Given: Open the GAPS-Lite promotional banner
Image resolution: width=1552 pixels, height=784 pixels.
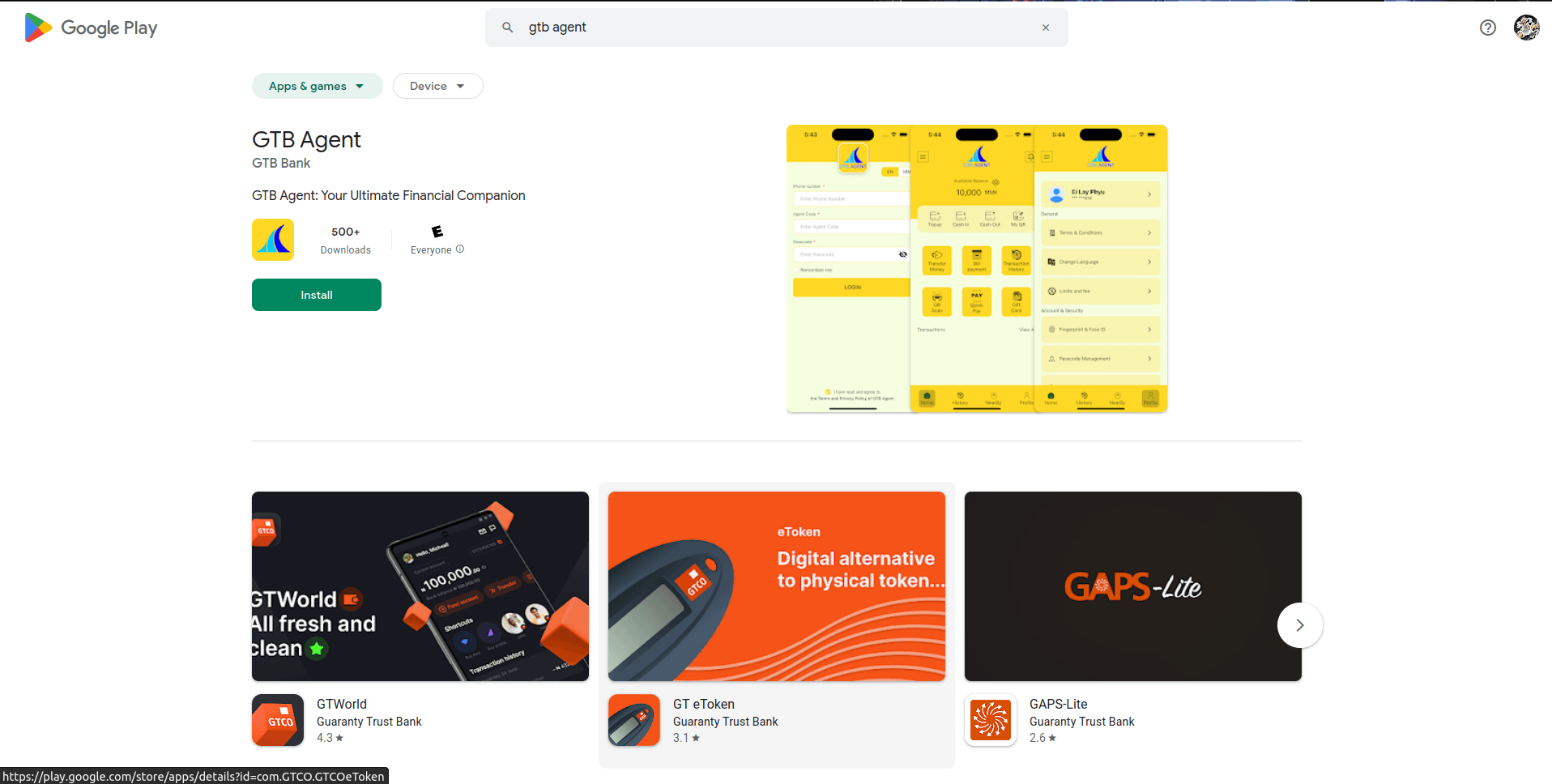Looking at the screenshot, I should [1133, 586].
